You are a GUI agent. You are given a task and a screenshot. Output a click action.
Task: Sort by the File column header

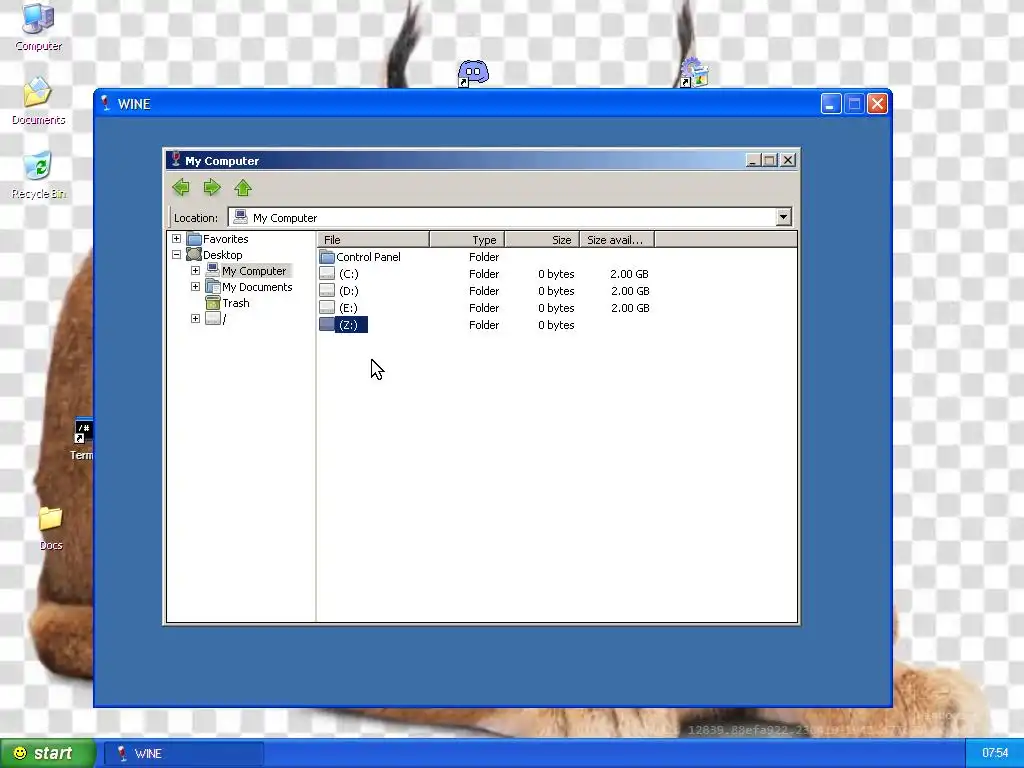(374, 240)
